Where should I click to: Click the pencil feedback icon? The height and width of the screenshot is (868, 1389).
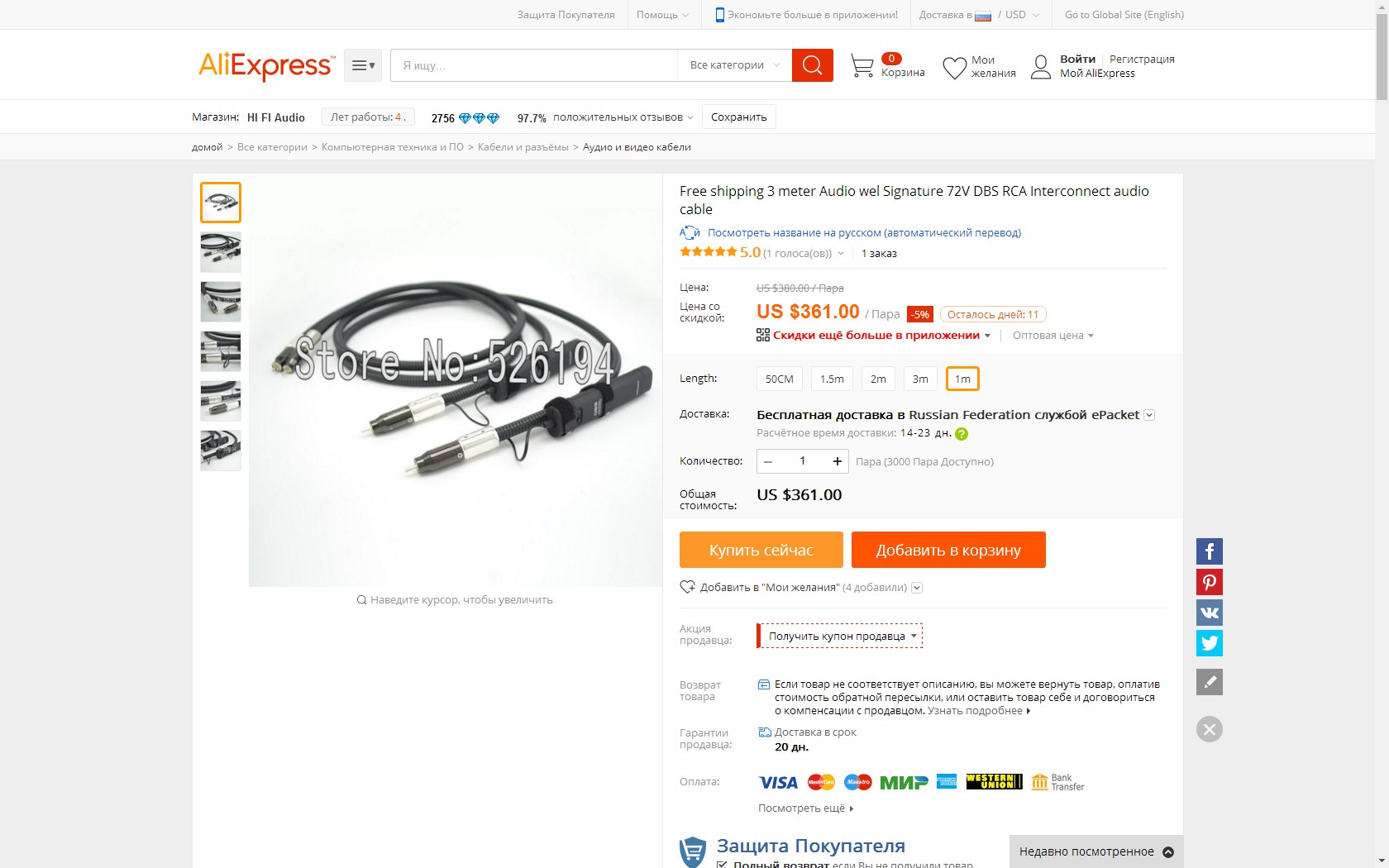(1210, 682)
